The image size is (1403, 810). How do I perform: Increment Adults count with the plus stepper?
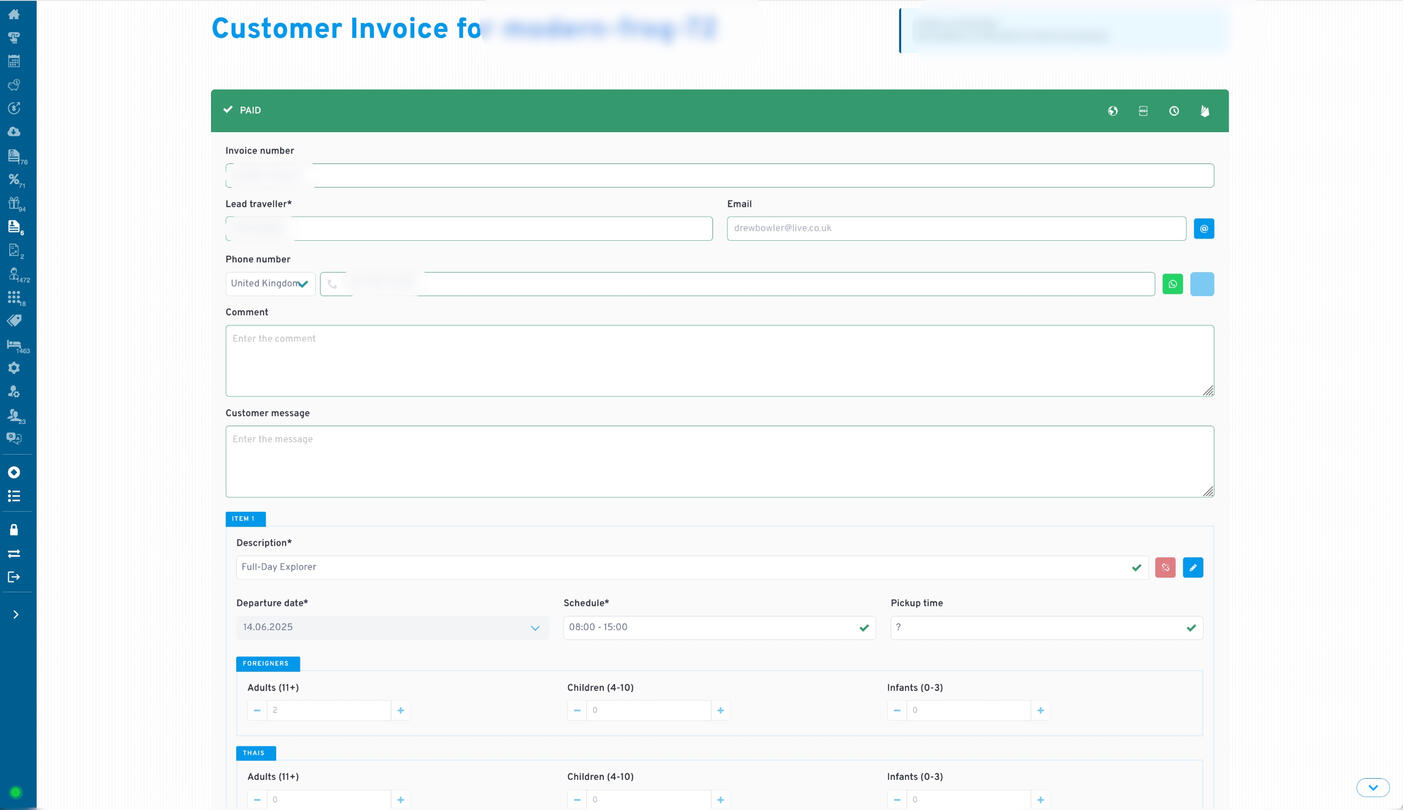tap(400, 710)
